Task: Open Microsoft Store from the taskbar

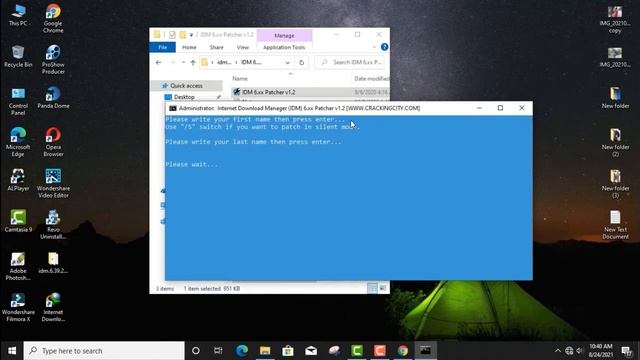Action: tap(288, 351)
